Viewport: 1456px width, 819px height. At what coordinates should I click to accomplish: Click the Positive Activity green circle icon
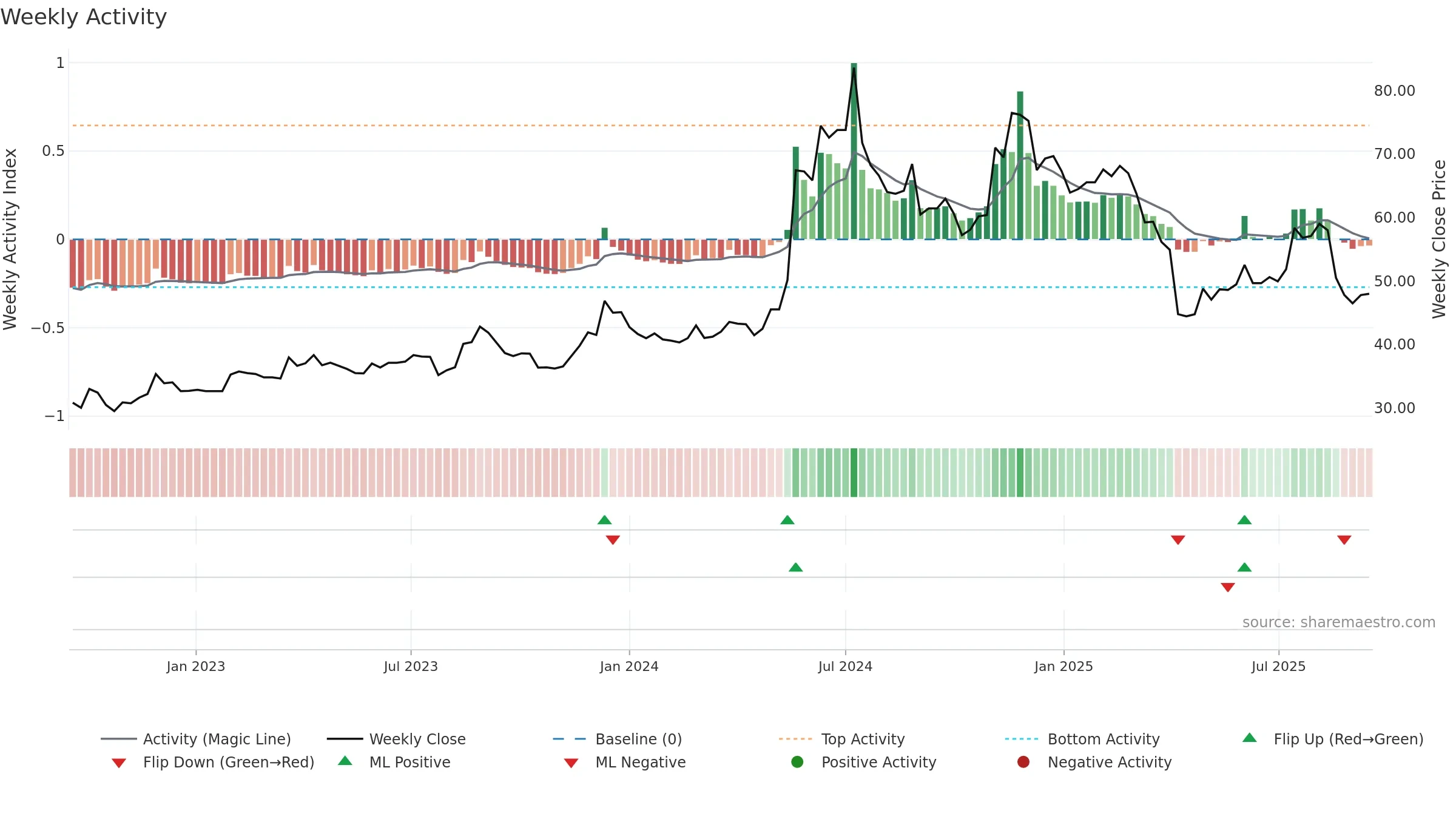pyautogui.click(x=797, y=762)
